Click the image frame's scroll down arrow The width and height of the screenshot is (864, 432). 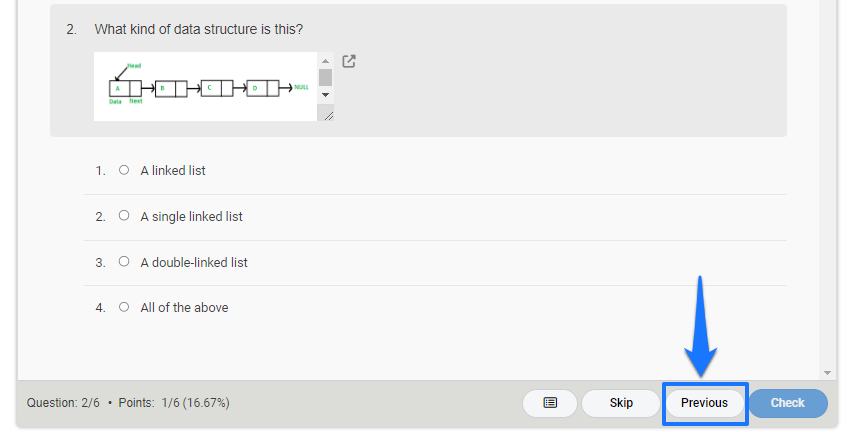click(x=326, y=95)
